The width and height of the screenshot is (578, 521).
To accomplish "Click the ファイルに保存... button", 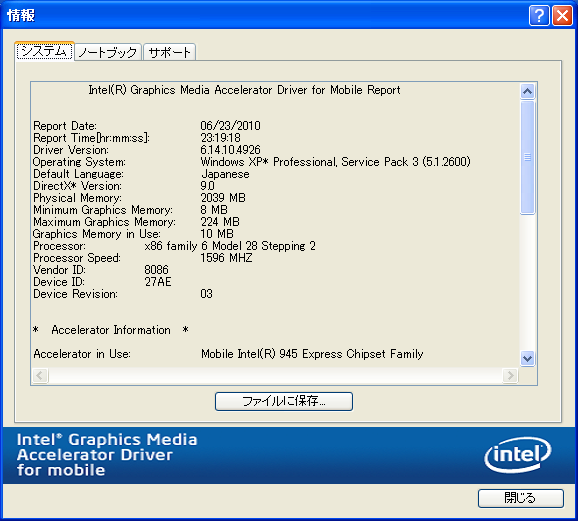I will (x=284, y=401).
